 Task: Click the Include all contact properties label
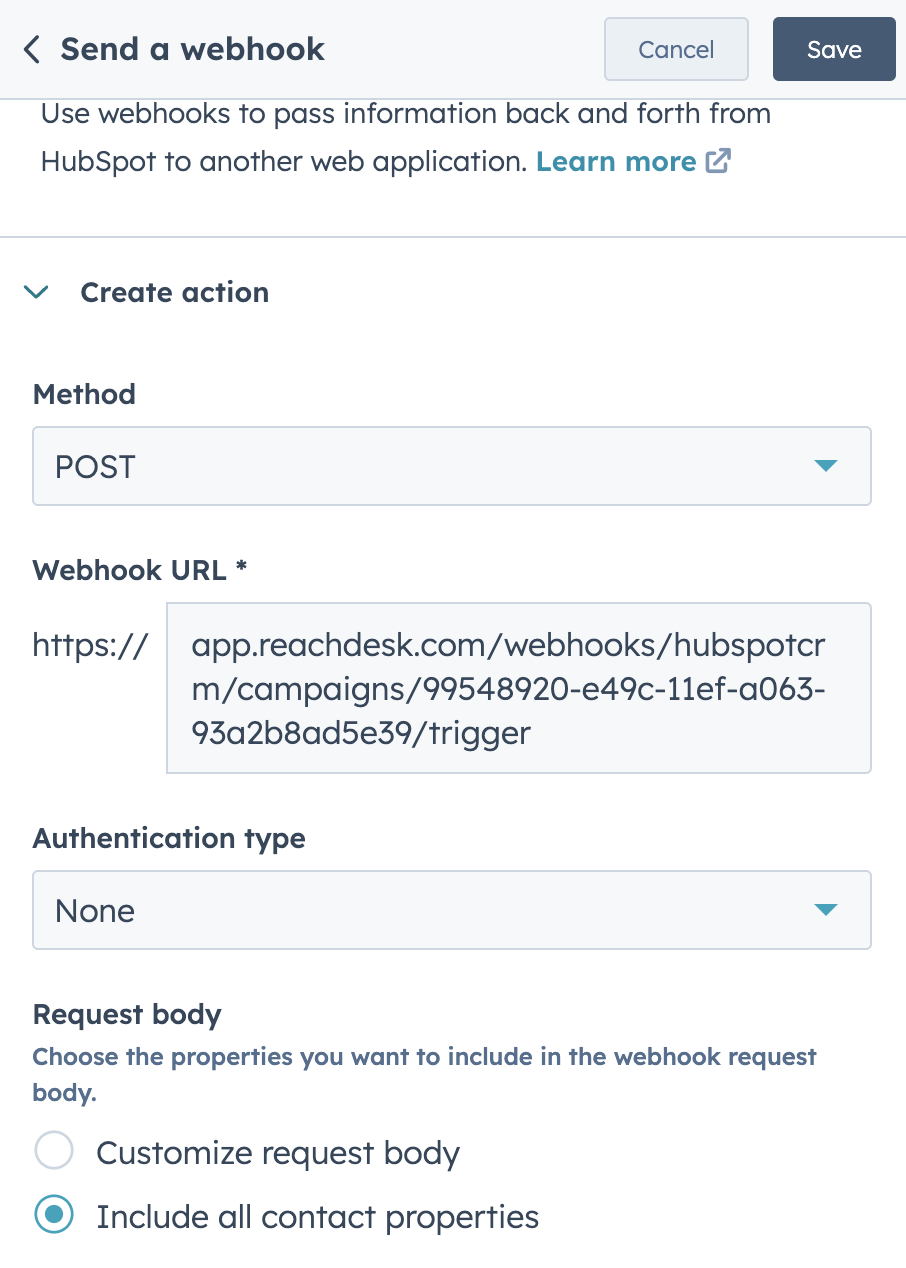[317, 1217]
